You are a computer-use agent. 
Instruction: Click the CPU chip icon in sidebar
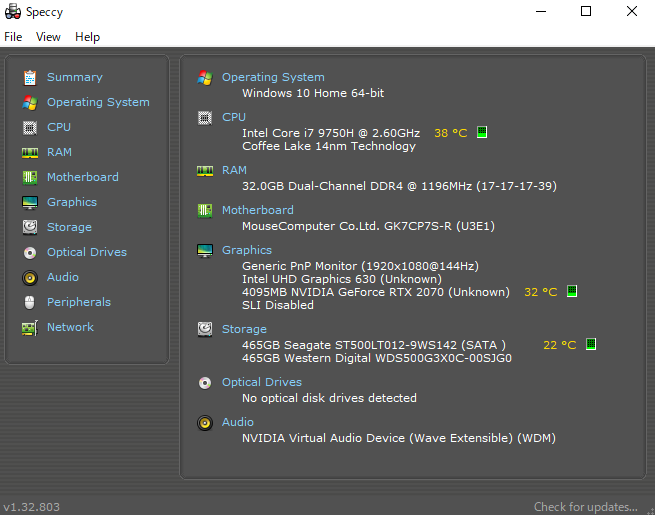[30, 127]
